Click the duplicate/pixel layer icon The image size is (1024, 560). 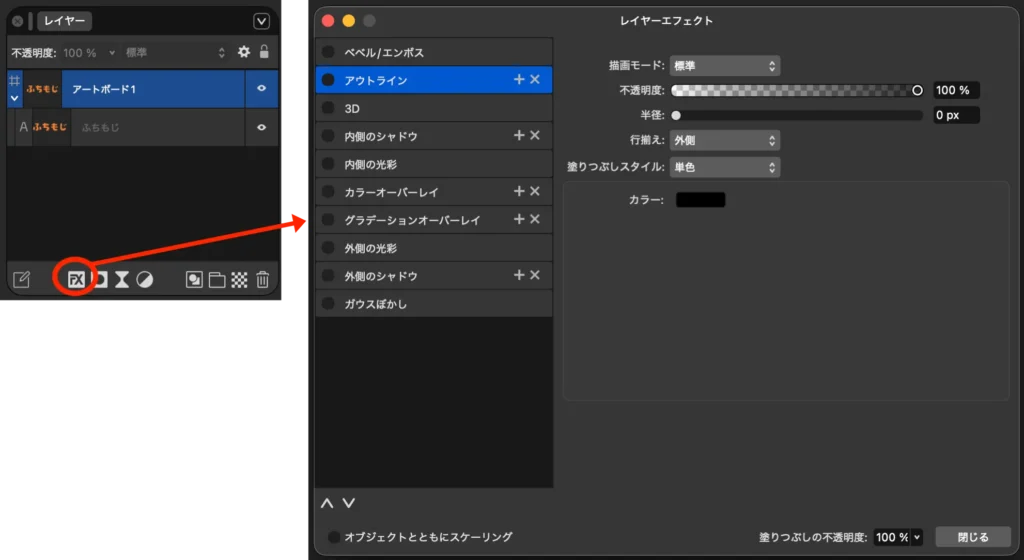click(194, 279)
